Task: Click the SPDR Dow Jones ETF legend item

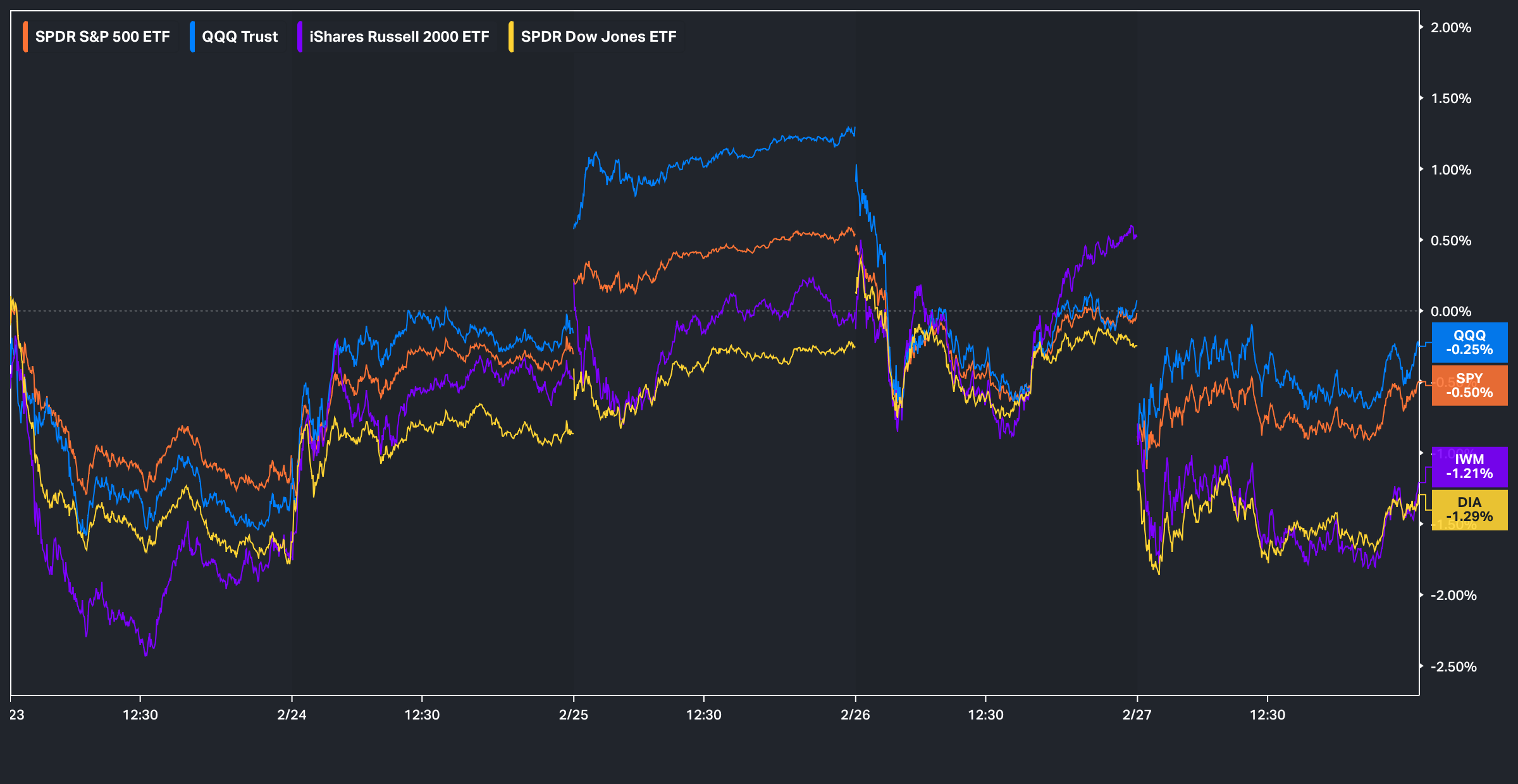Action: click(x=598, y=37)
